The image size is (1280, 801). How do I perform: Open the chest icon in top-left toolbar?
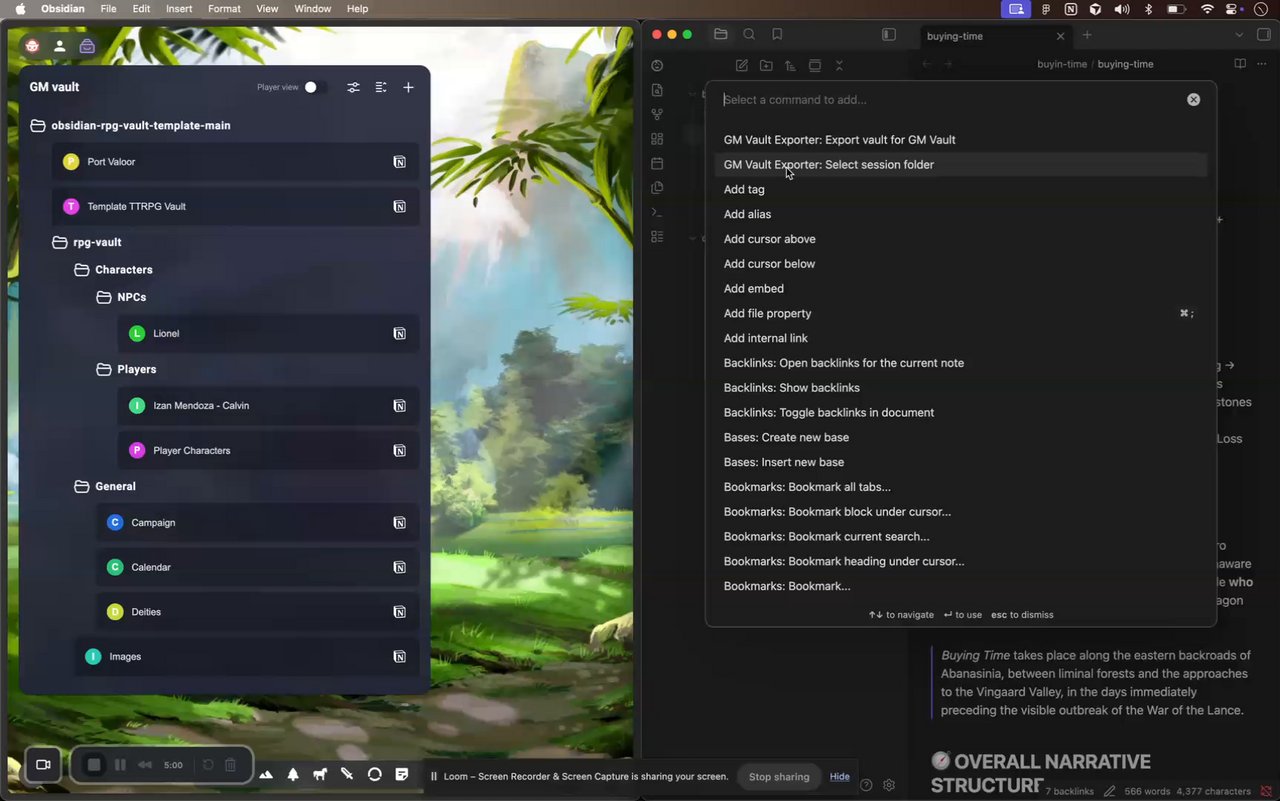click(87, 46)
